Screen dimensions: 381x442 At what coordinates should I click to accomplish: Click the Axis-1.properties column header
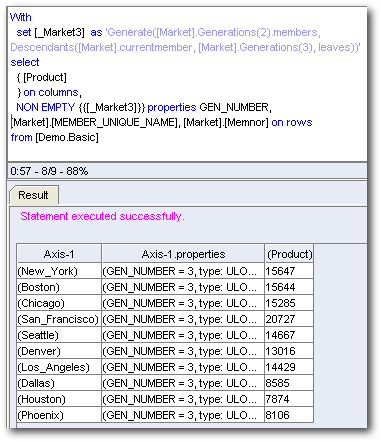tap(183, 254)
